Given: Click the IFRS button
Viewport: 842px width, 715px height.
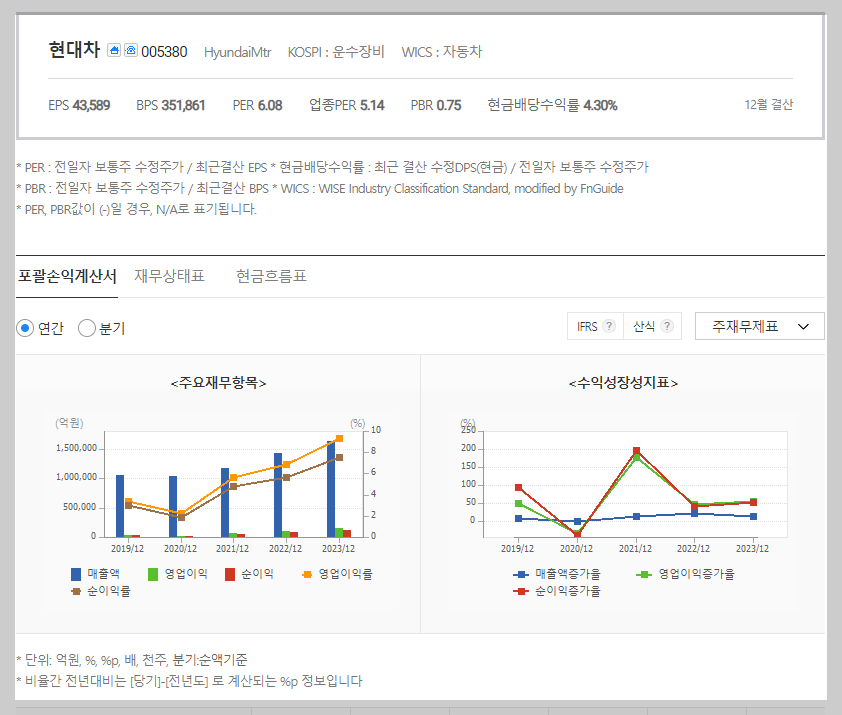Looking at the screenshot, I should click(595, 326).
